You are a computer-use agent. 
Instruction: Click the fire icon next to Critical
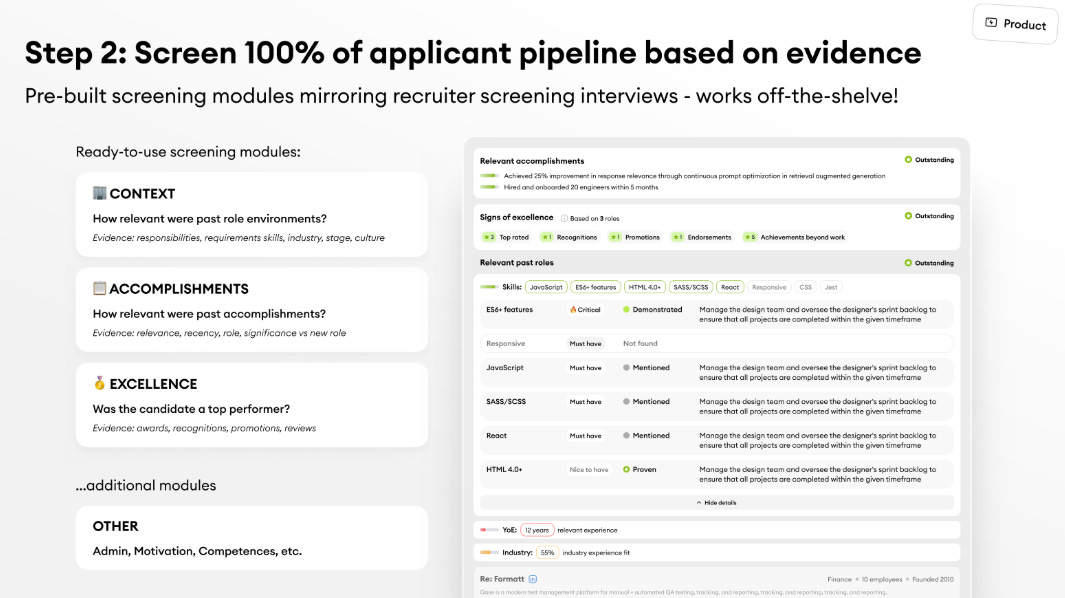pos(573,309)
